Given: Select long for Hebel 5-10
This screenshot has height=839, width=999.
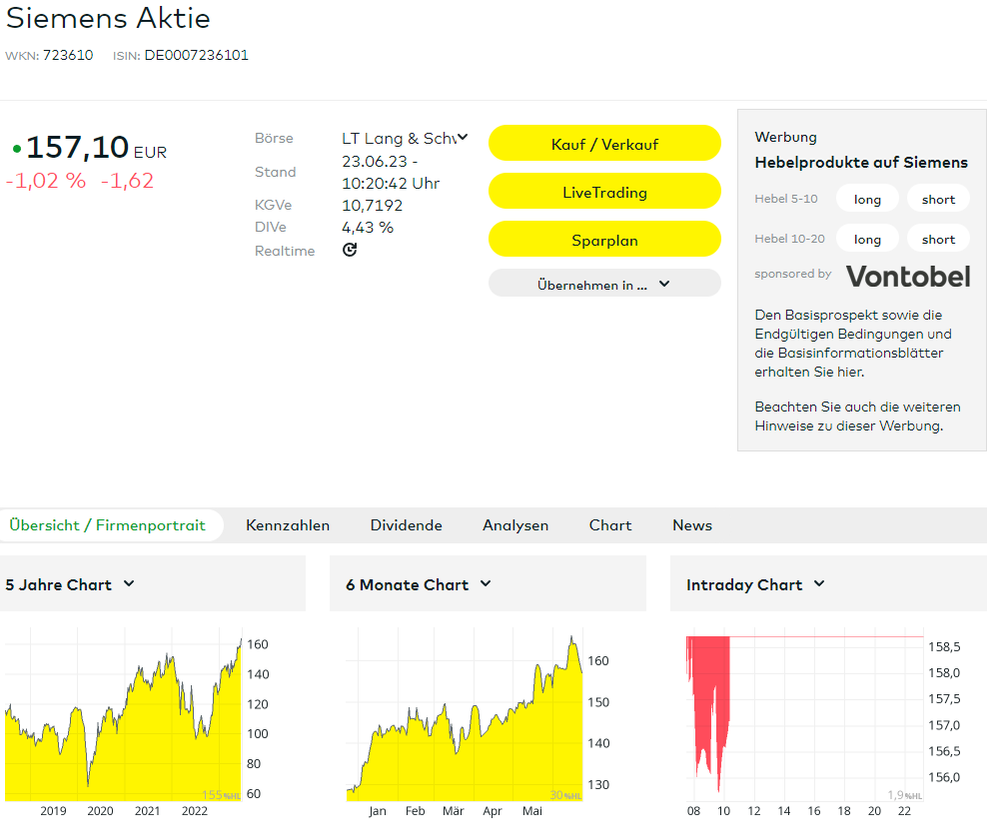Looking at the screenshot, I should [x=867, y=199].
